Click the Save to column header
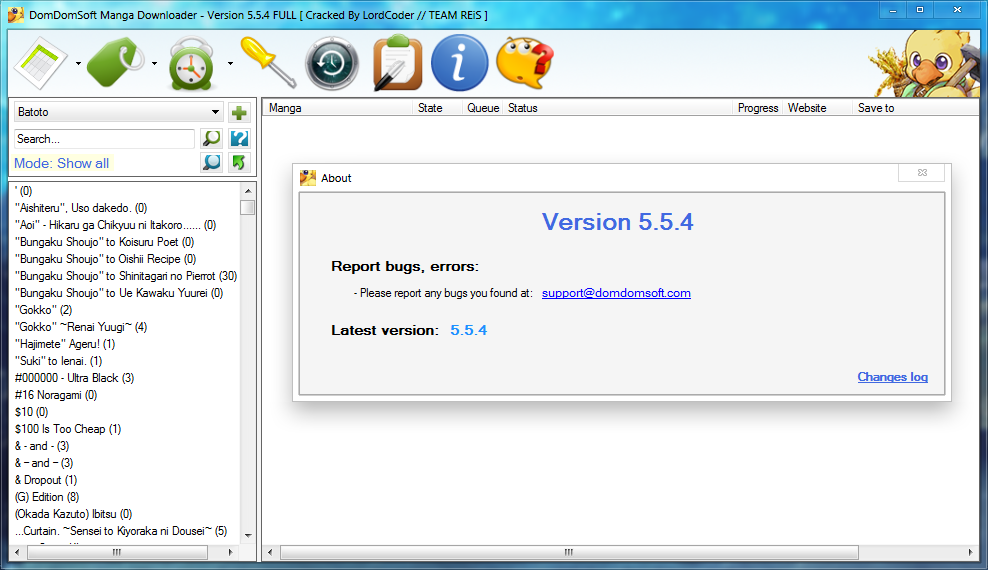988x570 pixels. point(916,108)
